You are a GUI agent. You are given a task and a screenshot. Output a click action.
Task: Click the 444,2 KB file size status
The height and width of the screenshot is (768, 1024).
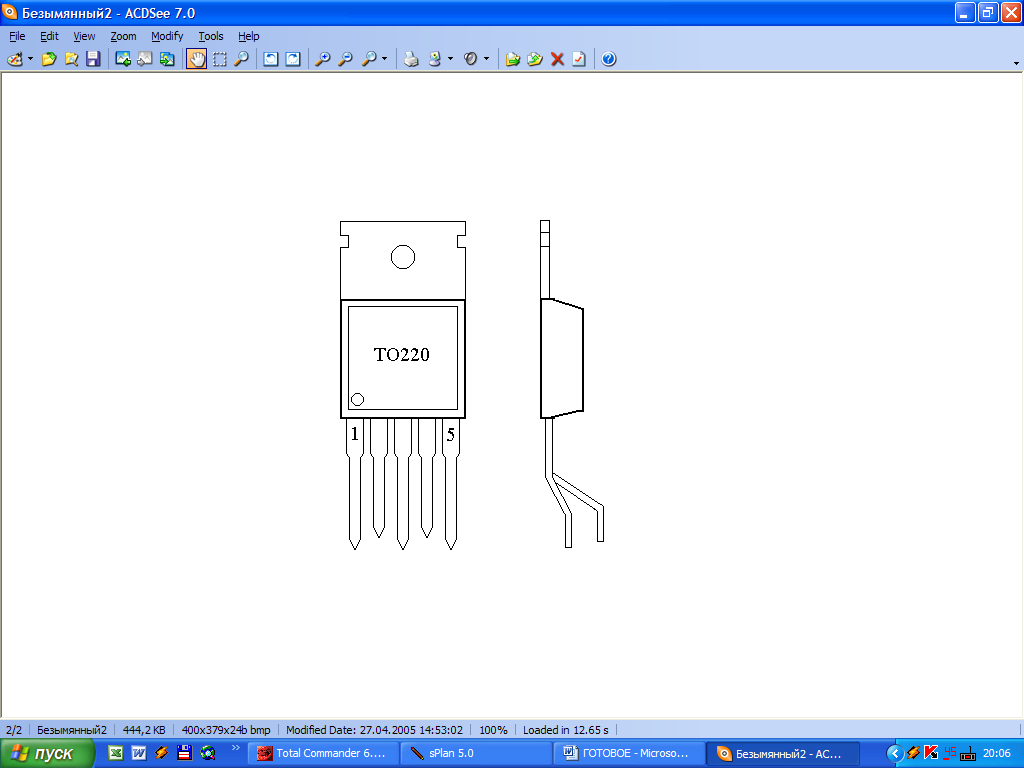click(144, 729)
